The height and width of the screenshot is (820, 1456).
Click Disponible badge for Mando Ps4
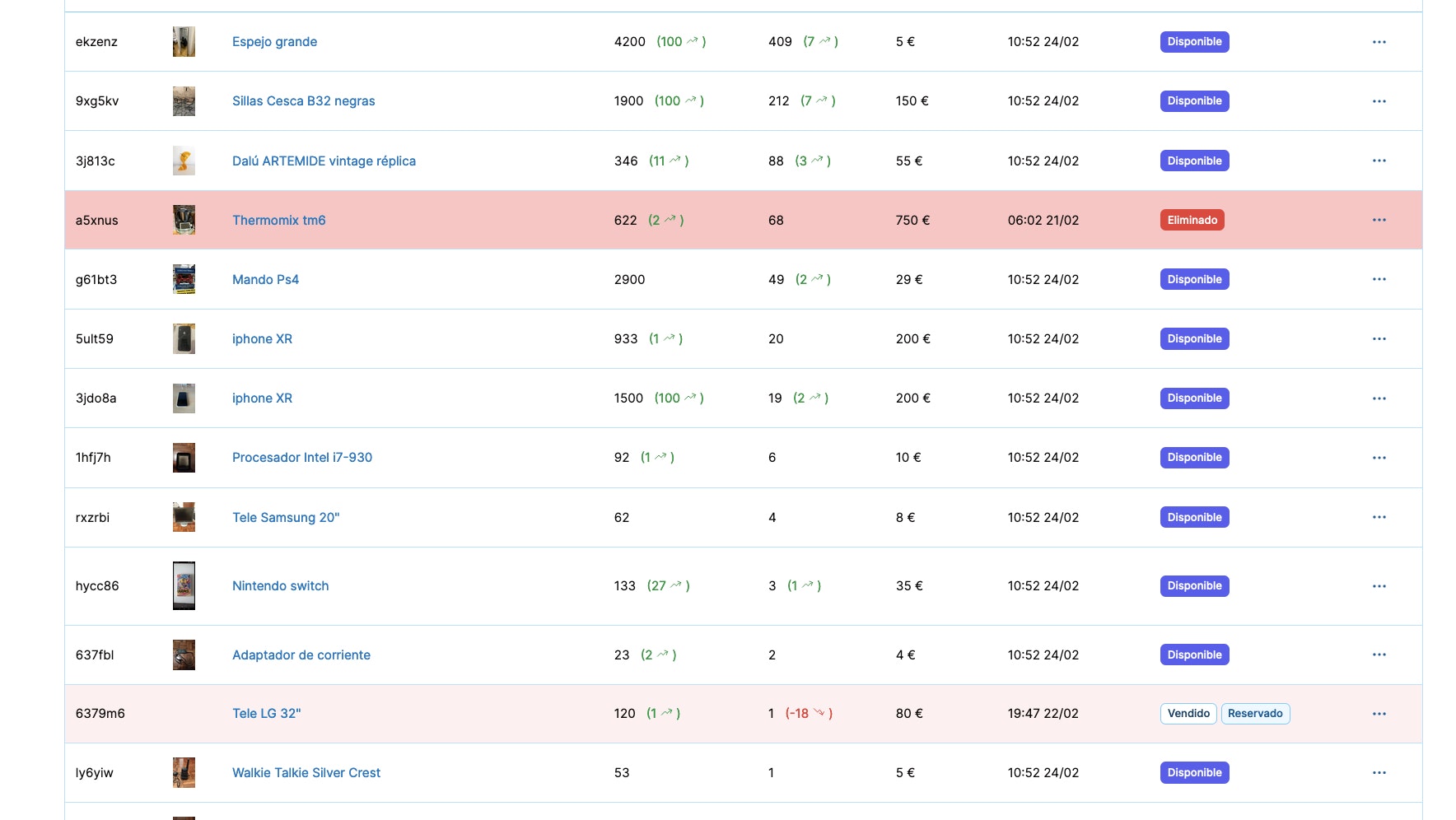point(1194,279)
